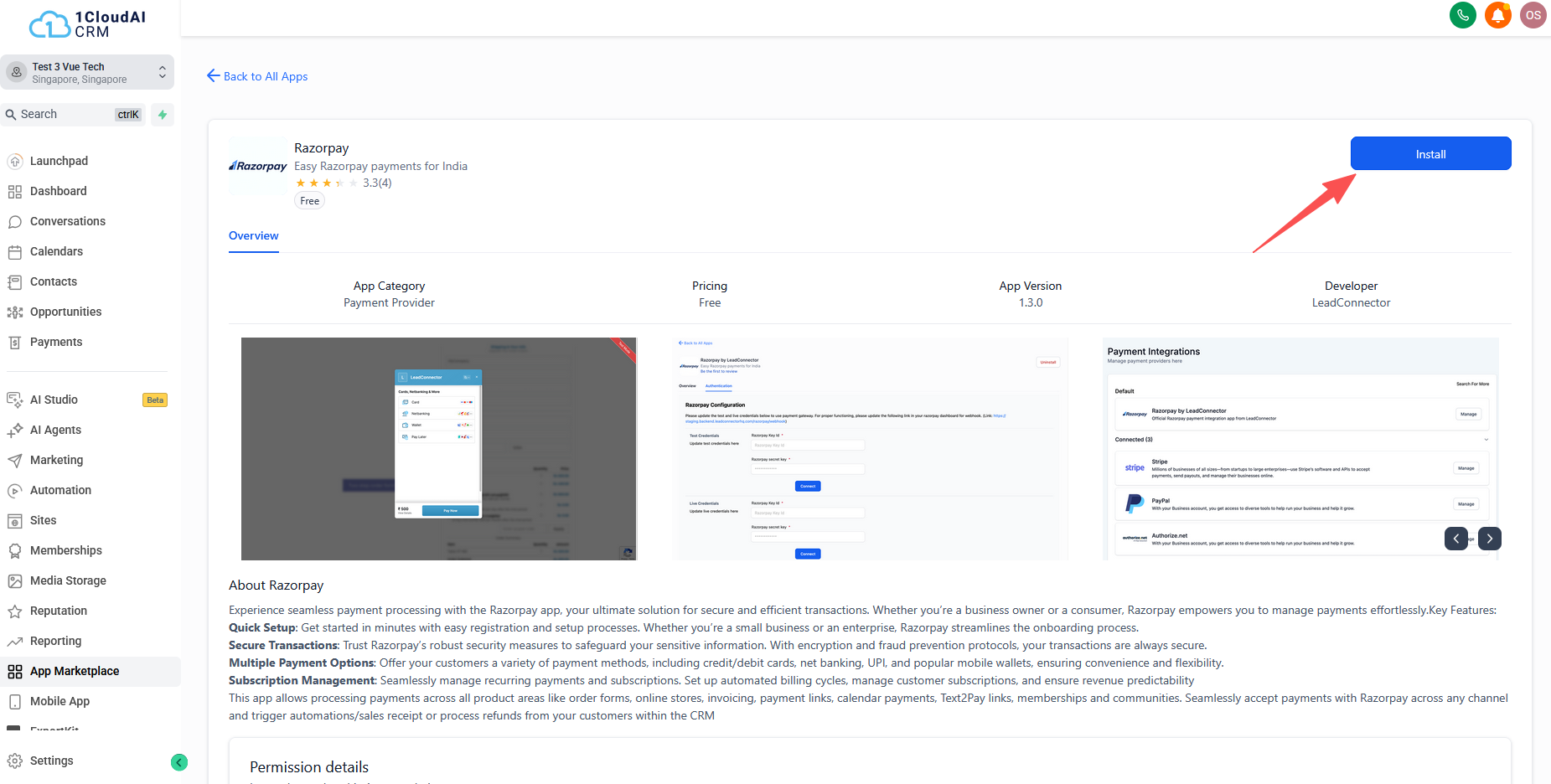This screenshot has width=1551, height=784.
Task: Collapse the sidebar with green arrow
Action: (x=179, y=762)
